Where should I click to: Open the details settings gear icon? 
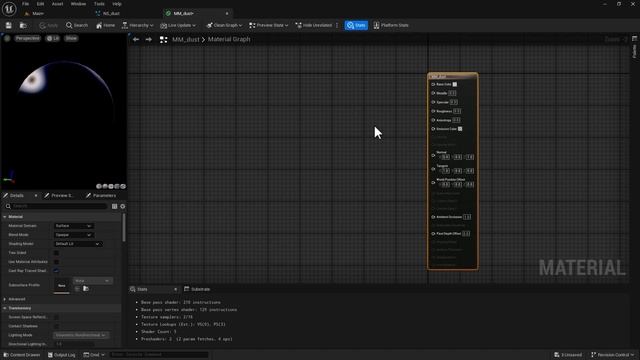point(122,207)
